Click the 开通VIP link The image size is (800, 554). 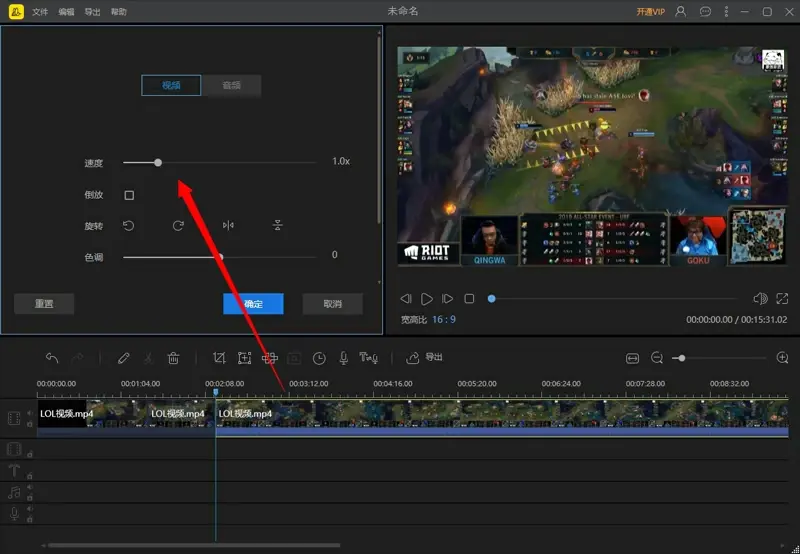pyautogui.click(x=651, y=12)
